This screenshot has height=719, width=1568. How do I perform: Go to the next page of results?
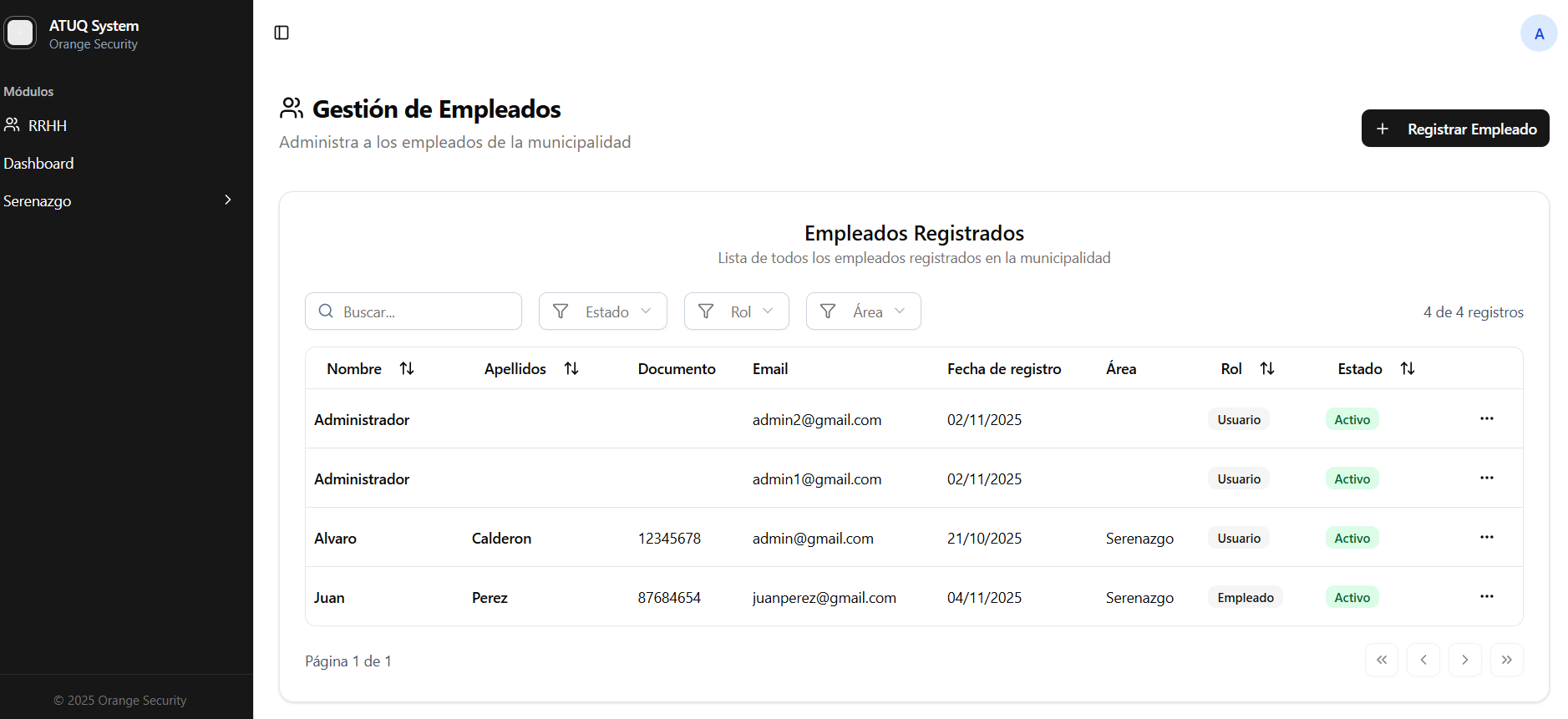click(1464, 661)
